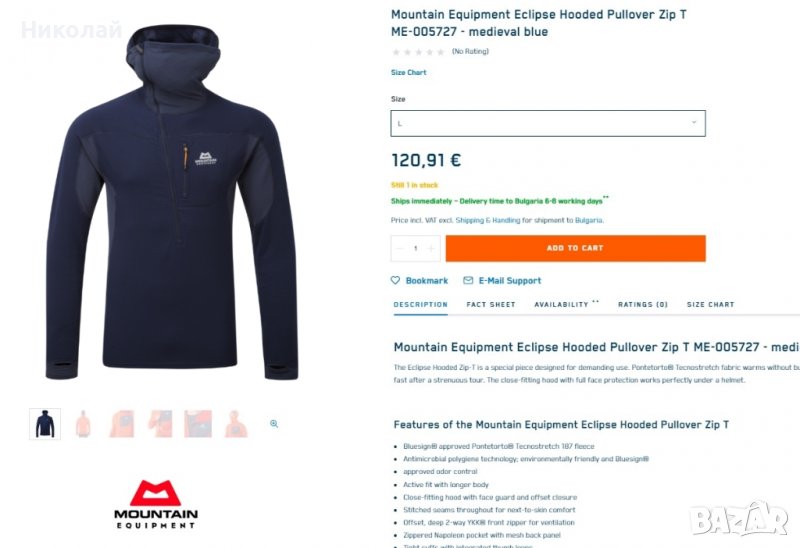
Task: Decrease quantity with the minus button
Action: 400,248
